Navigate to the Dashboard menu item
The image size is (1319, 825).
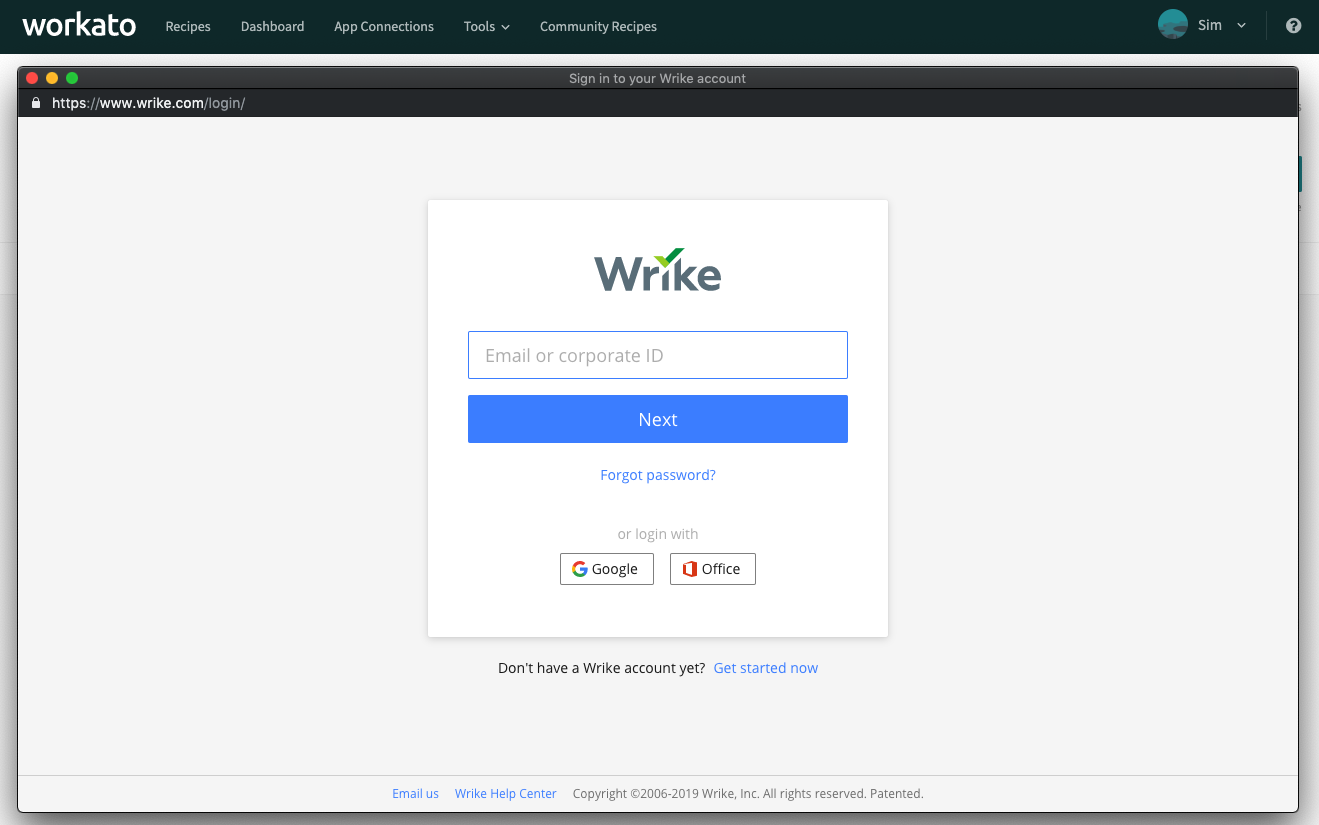point(272,27)
